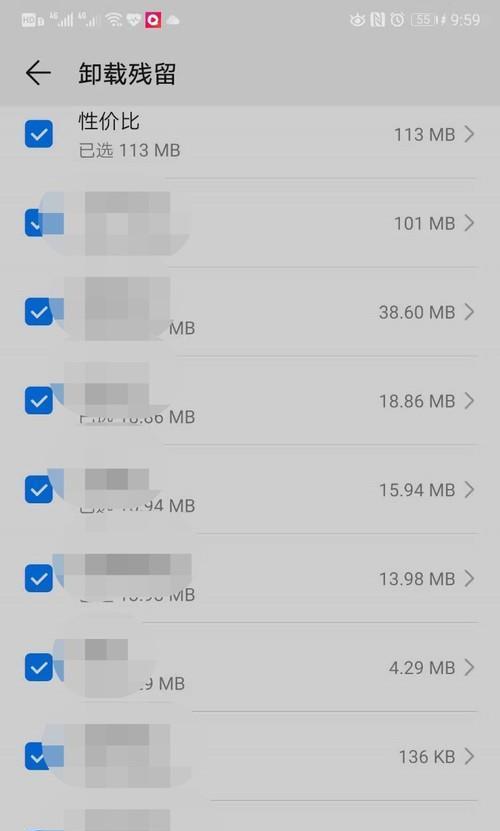Open the NFC status bar icon
500x831 pixels.
378,20
